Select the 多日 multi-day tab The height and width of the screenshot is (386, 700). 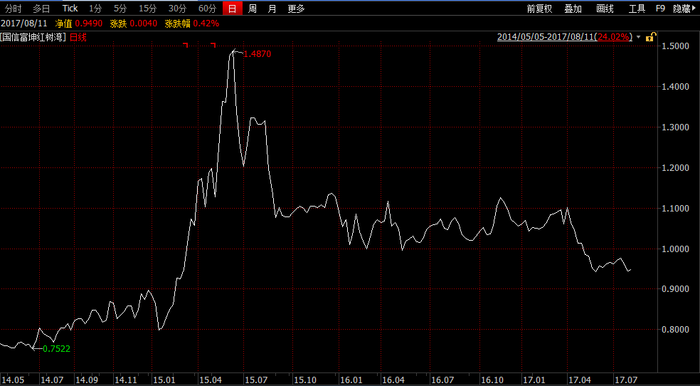tap(42, 8)
